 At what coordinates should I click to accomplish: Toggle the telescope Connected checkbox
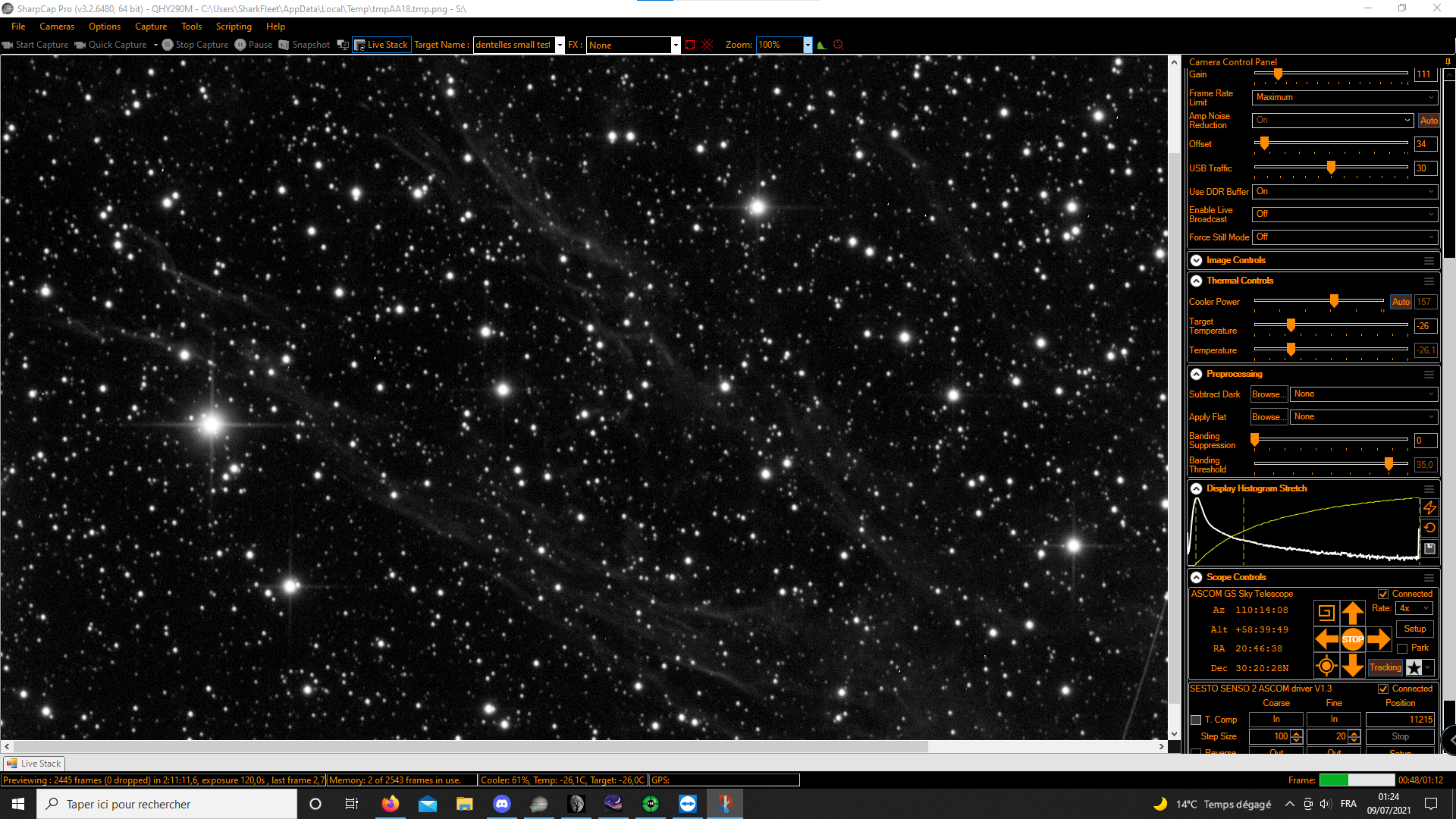coord(1383,595)
